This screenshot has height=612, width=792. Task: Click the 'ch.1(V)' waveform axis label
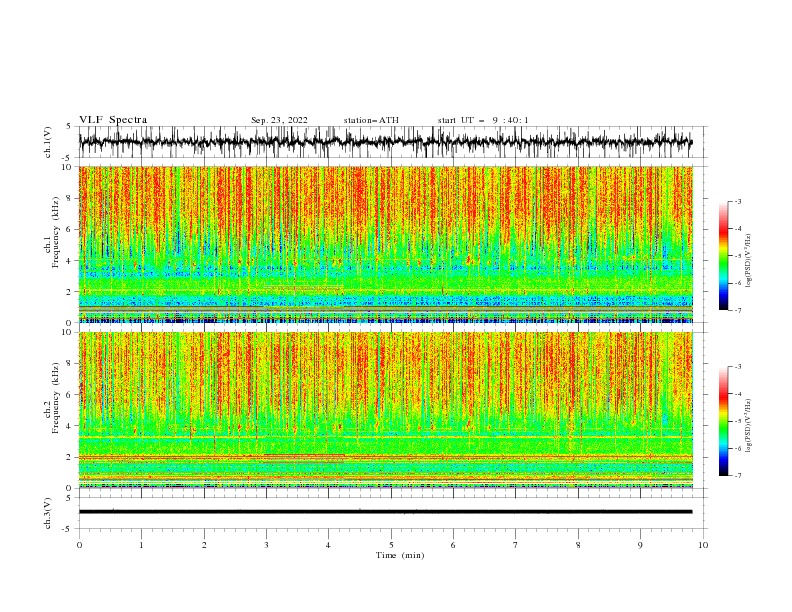[x=48, y=142]
